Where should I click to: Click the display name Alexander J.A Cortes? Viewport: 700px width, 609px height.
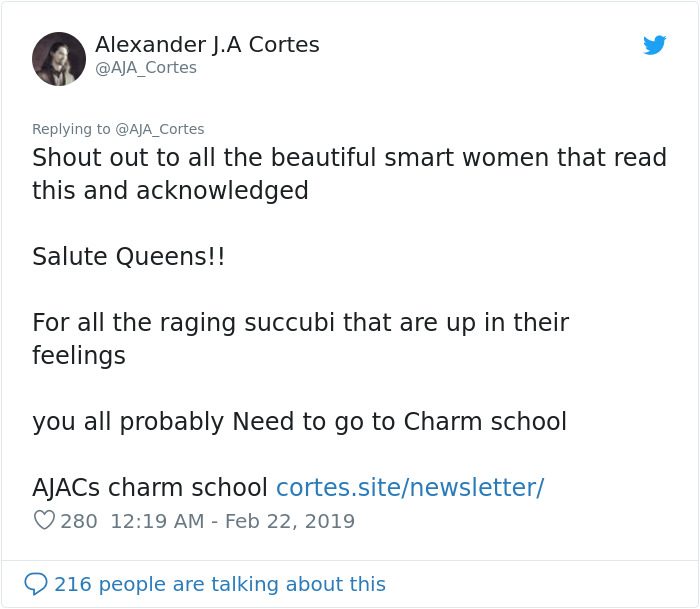pyautogui.click(x=207, y=44)
